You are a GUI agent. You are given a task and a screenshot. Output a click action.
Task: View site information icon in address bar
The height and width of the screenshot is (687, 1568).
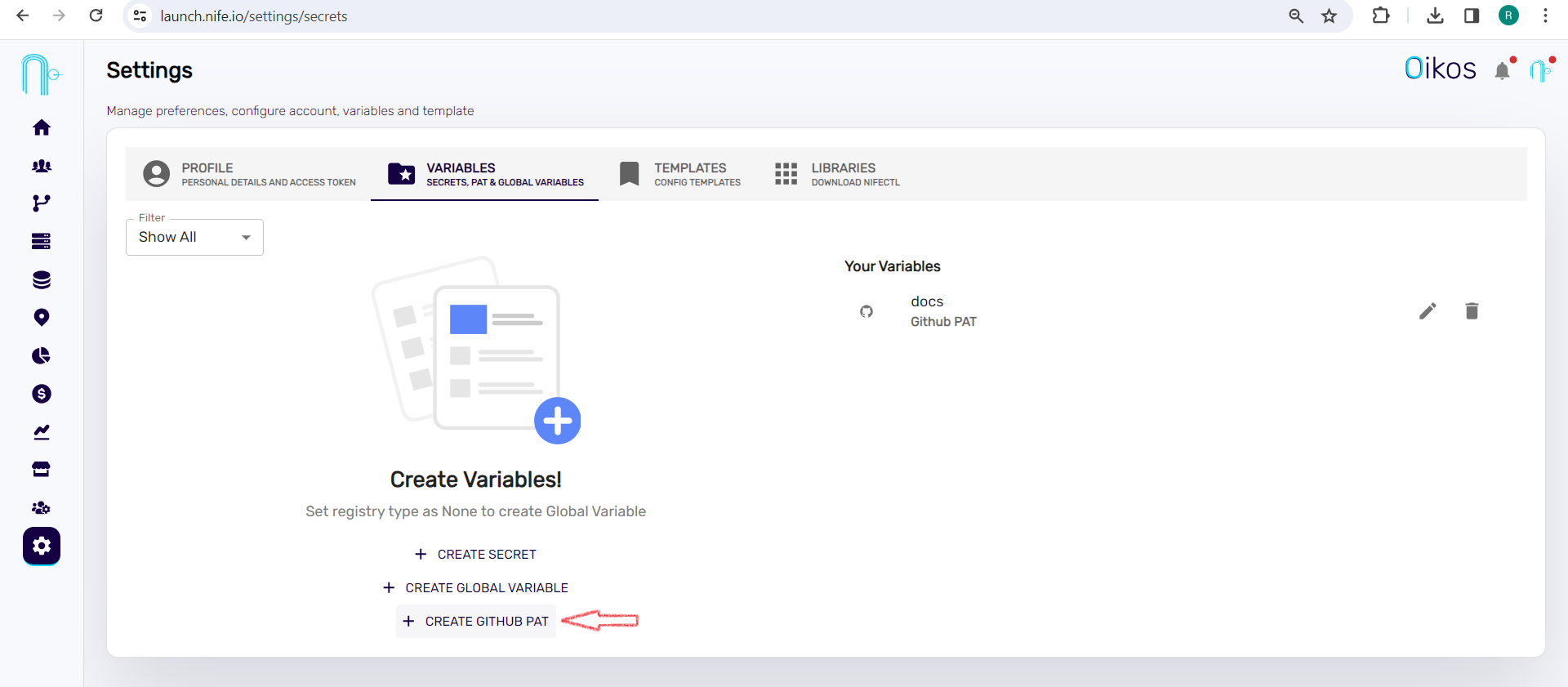pos(140,16)
